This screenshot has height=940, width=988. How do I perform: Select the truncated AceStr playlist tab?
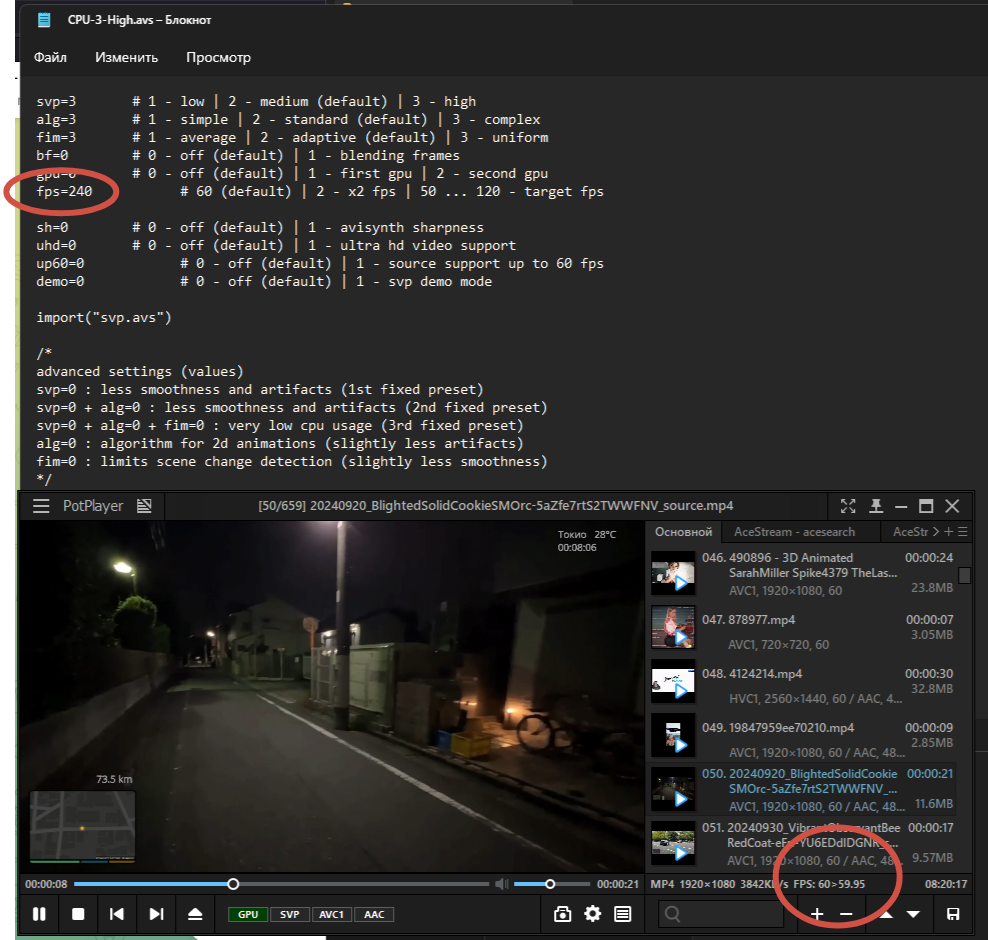click(x=910, y=532)
